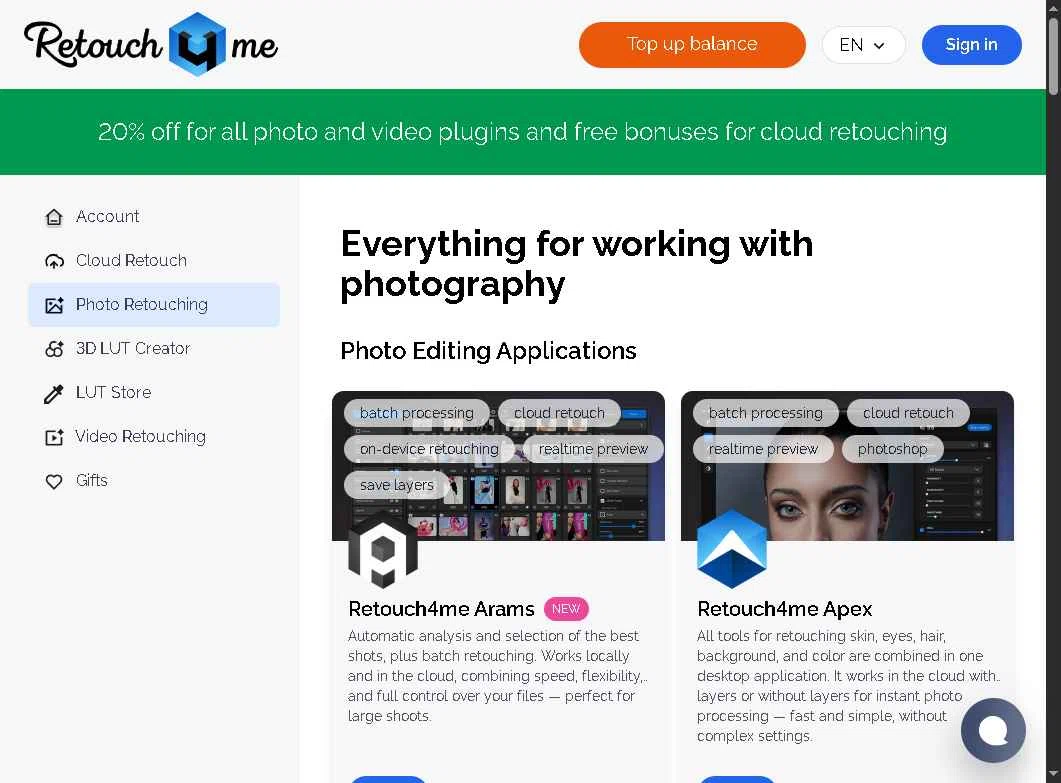Click the Sign in button
This screenshot has height=783, width=1061.
(972, 45)
